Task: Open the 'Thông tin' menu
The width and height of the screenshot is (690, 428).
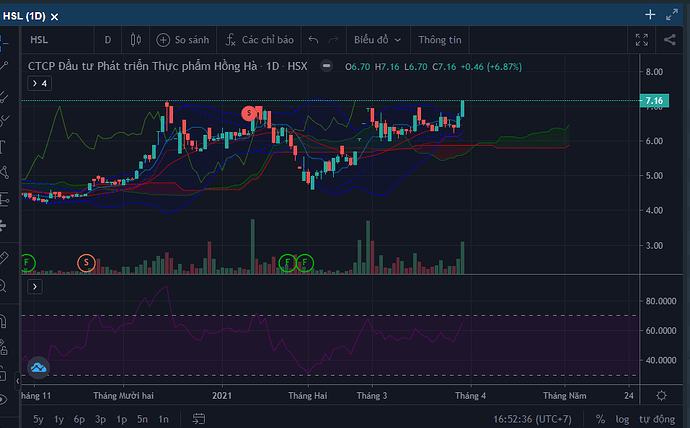Action: (x=440, y=40)
